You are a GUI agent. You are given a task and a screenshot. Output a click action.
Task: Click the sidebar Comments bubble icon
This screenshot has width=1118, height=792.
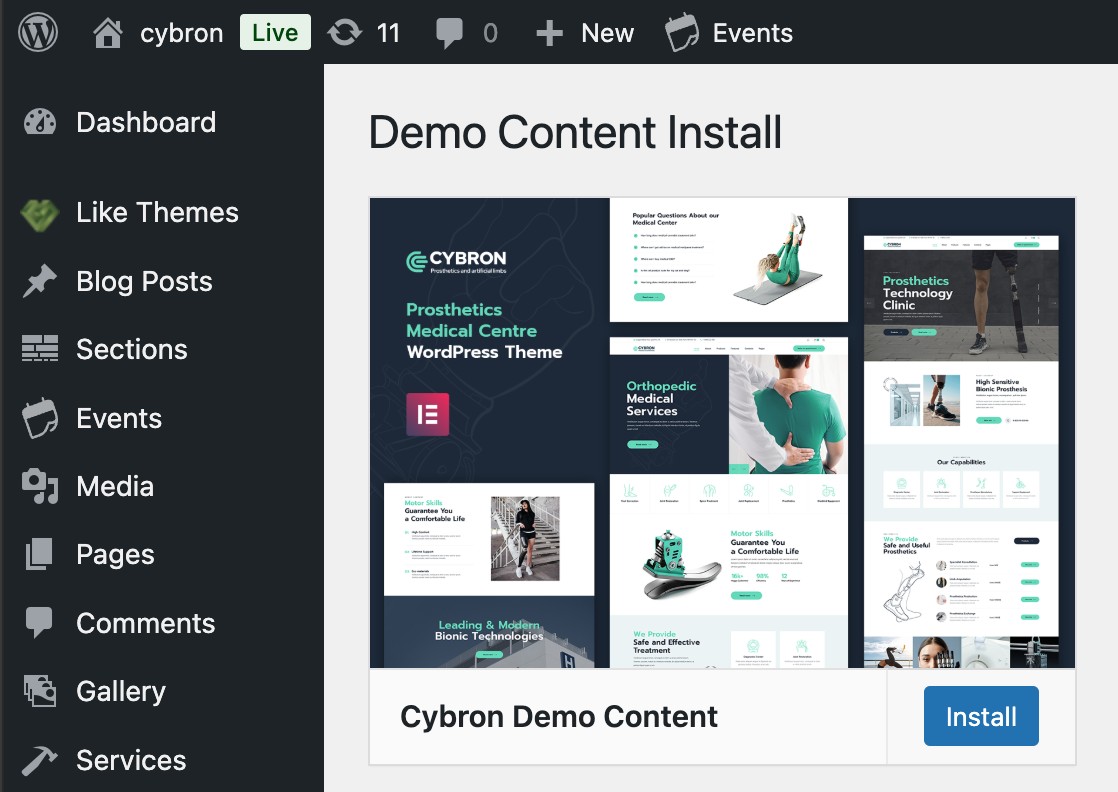pos(39,623)
